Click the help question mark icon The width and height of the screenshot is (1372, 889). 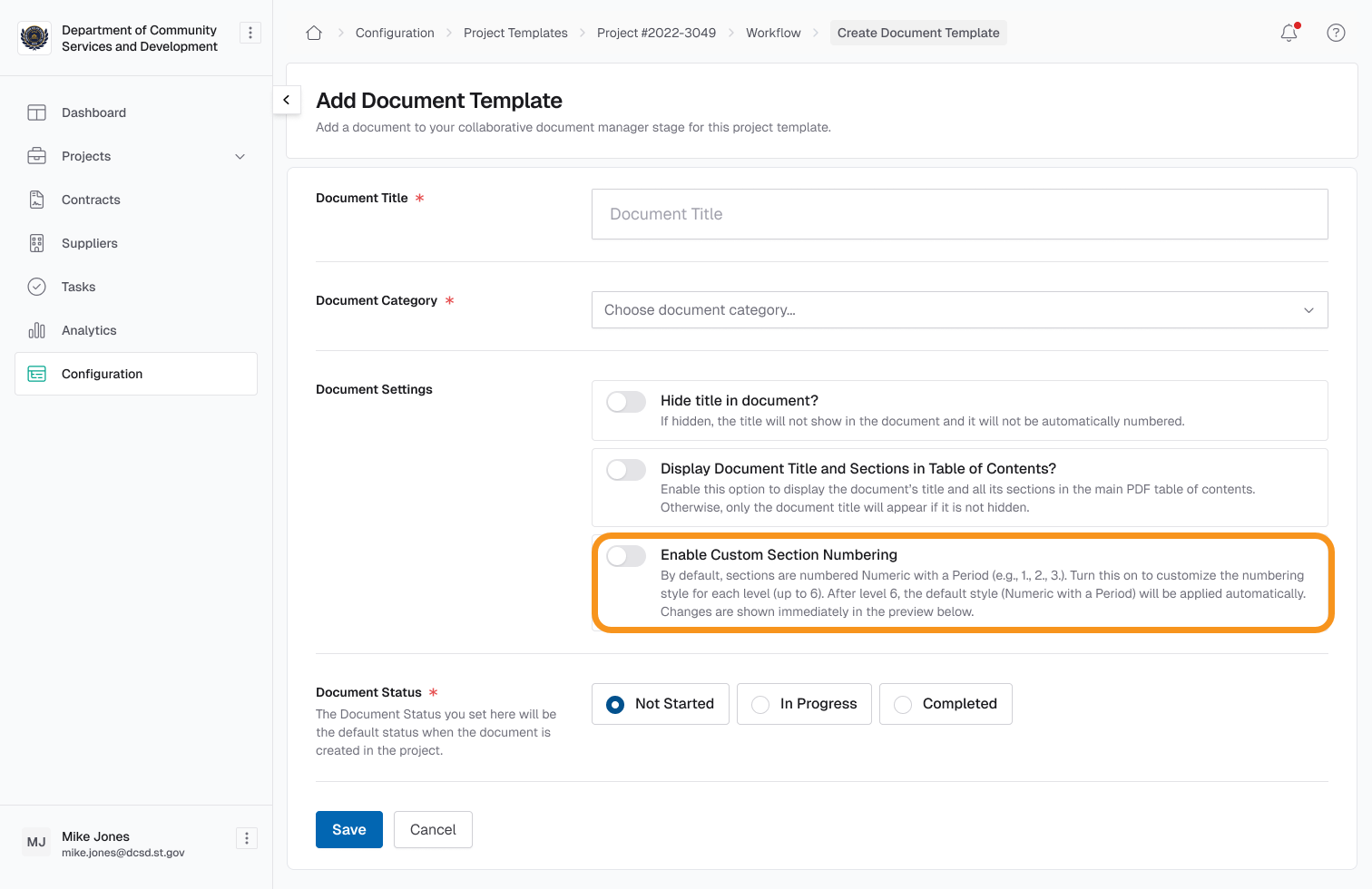(x=1336, y=33)
